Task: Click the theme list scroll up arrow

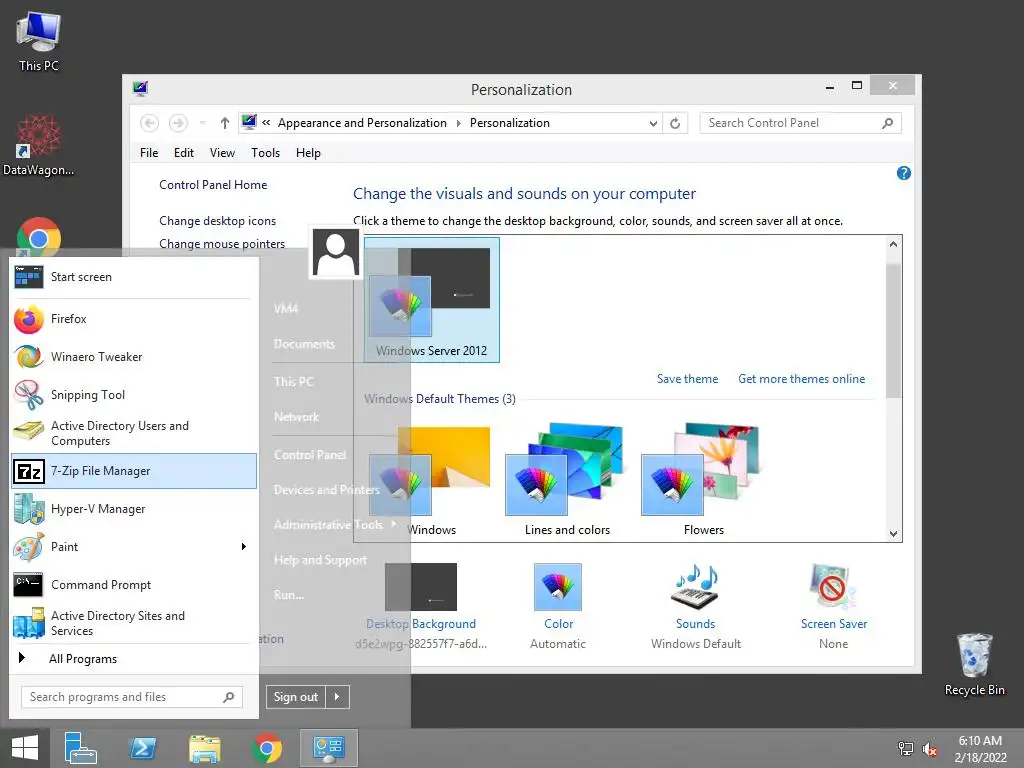Action: click(x=893, y=244)
